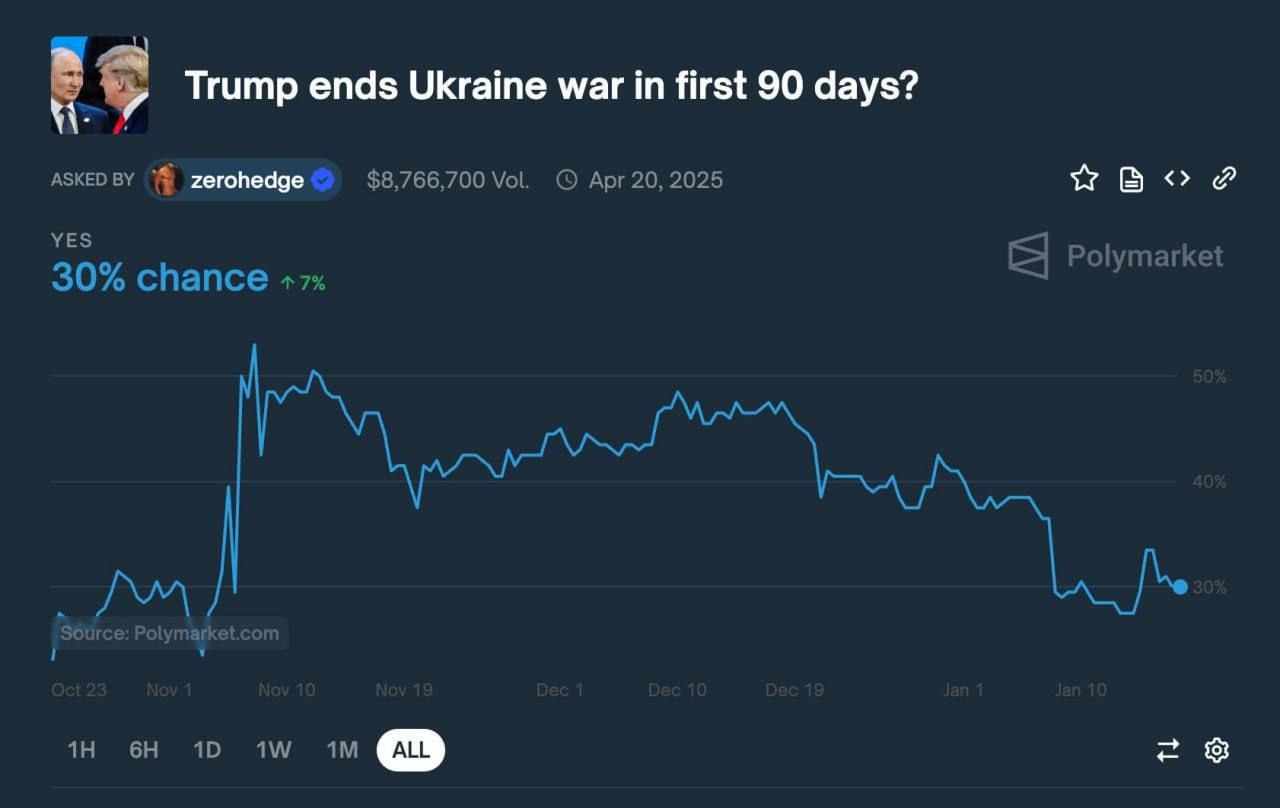
Task: Switch chart to 1W range
Action: [x=273, y=750]
